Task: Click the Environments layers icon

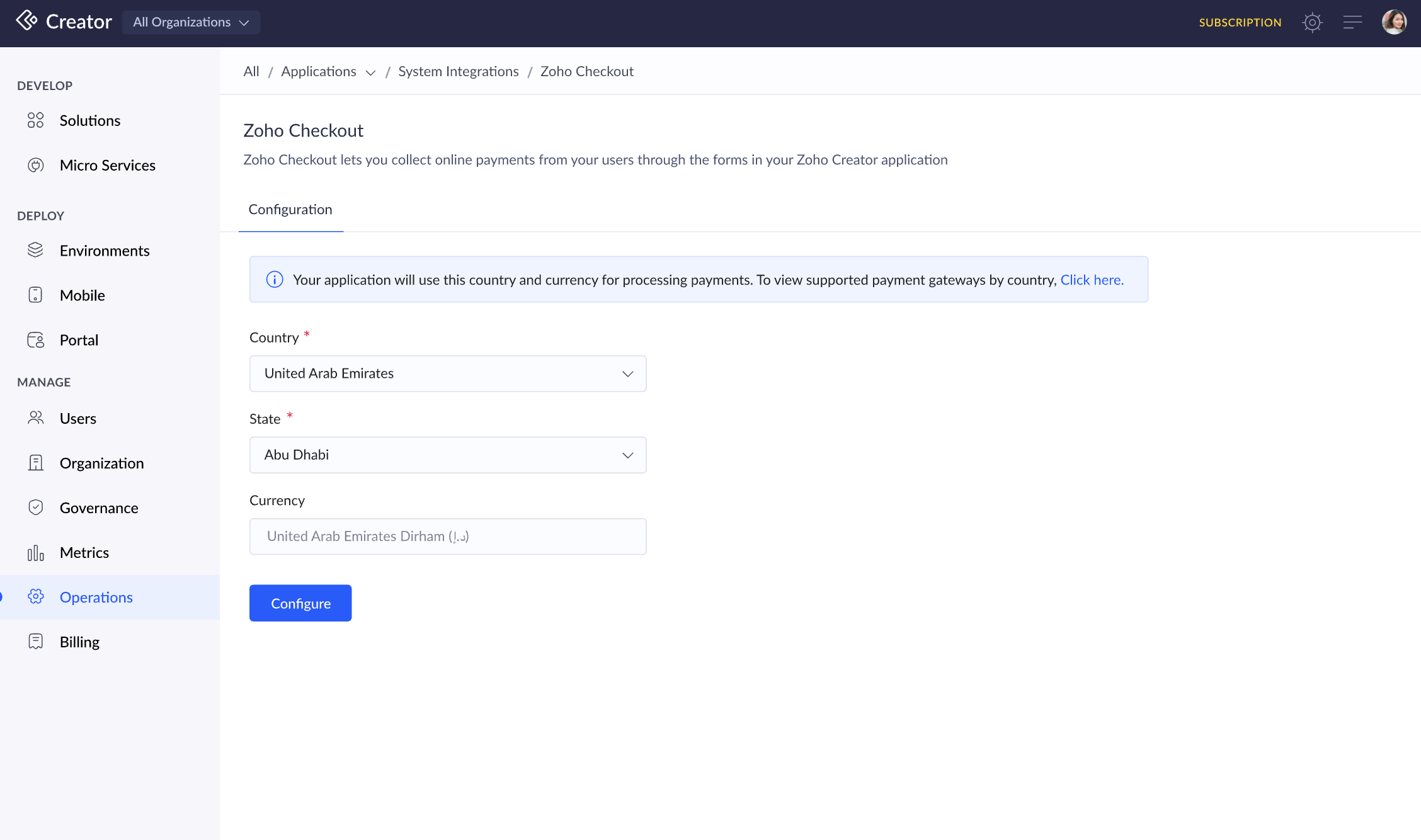Action: coord(36,251)
